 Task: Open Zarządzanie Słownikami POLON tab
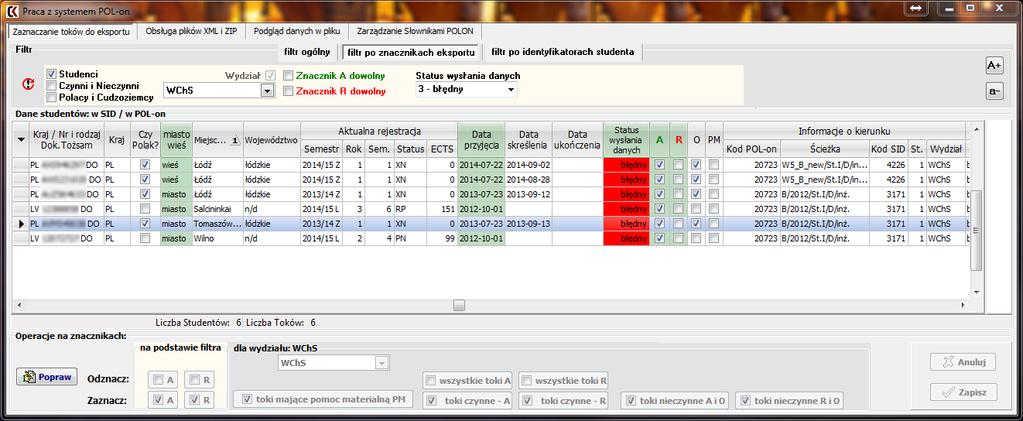pos(414,31)
